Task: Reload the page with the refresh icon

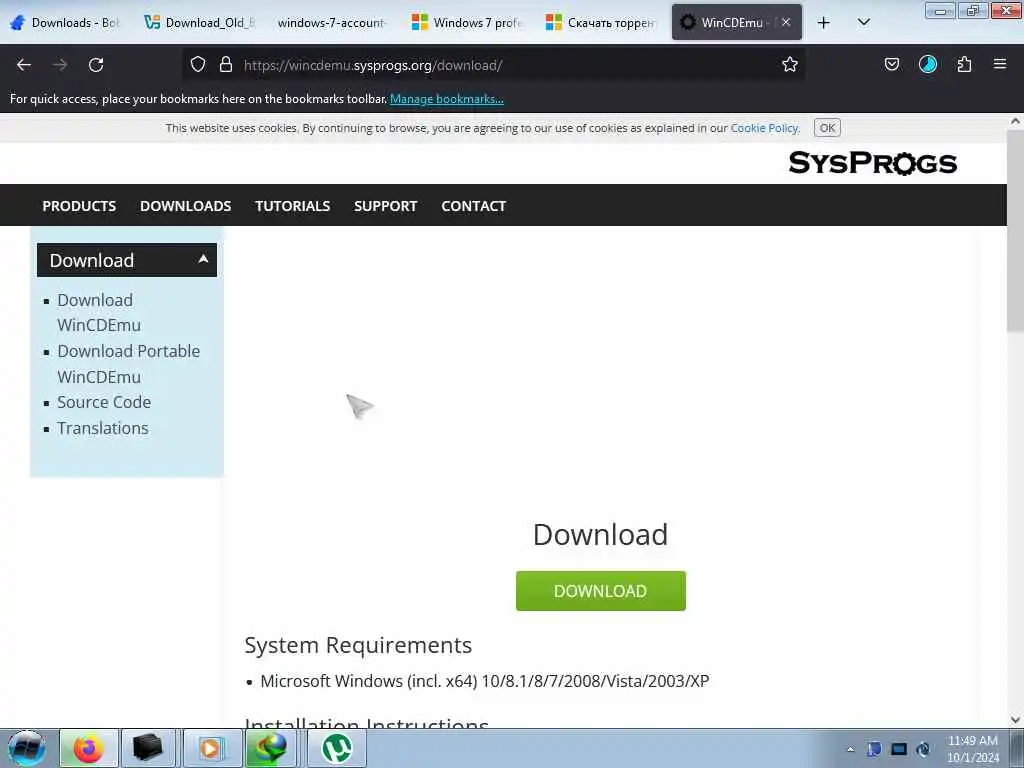Action: [x=96, y=65]
